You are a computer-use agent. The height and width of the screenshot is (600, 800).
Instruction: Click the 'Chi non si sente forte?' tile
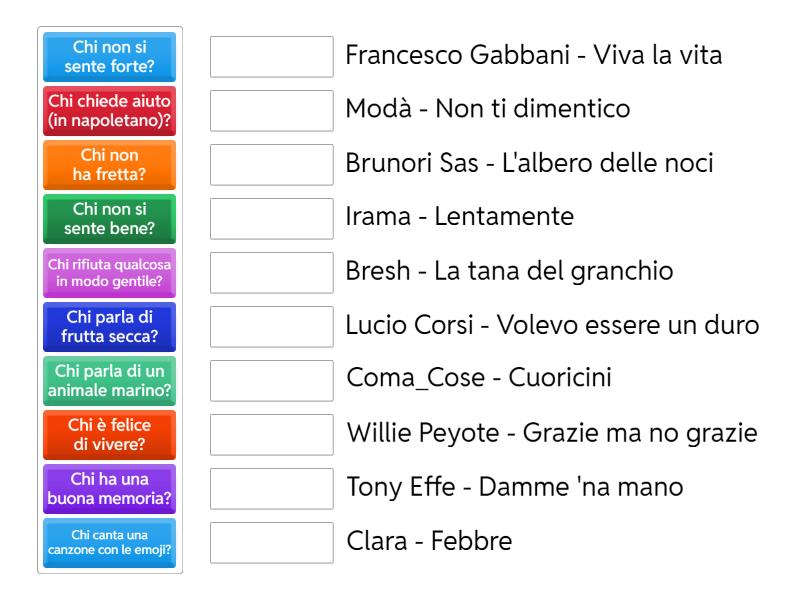(x=110, y=57)
